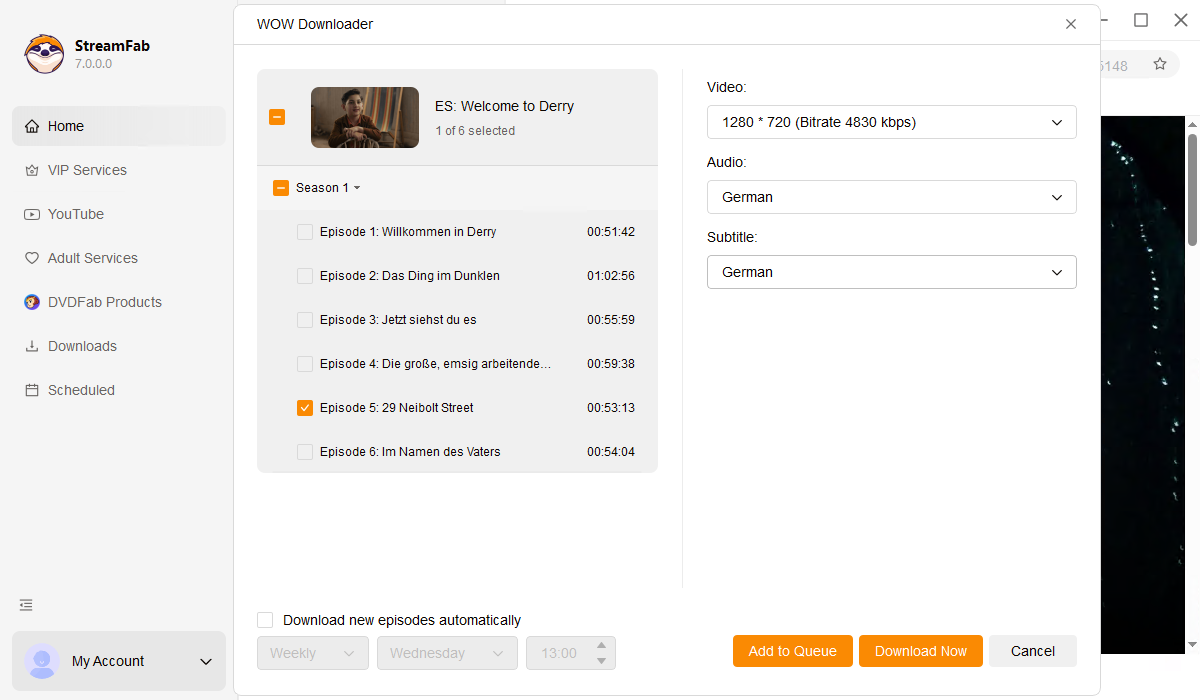Screen dimensions: 1200x700
Task: Click the DVDFab Products icon
Action: pos(32,302)
